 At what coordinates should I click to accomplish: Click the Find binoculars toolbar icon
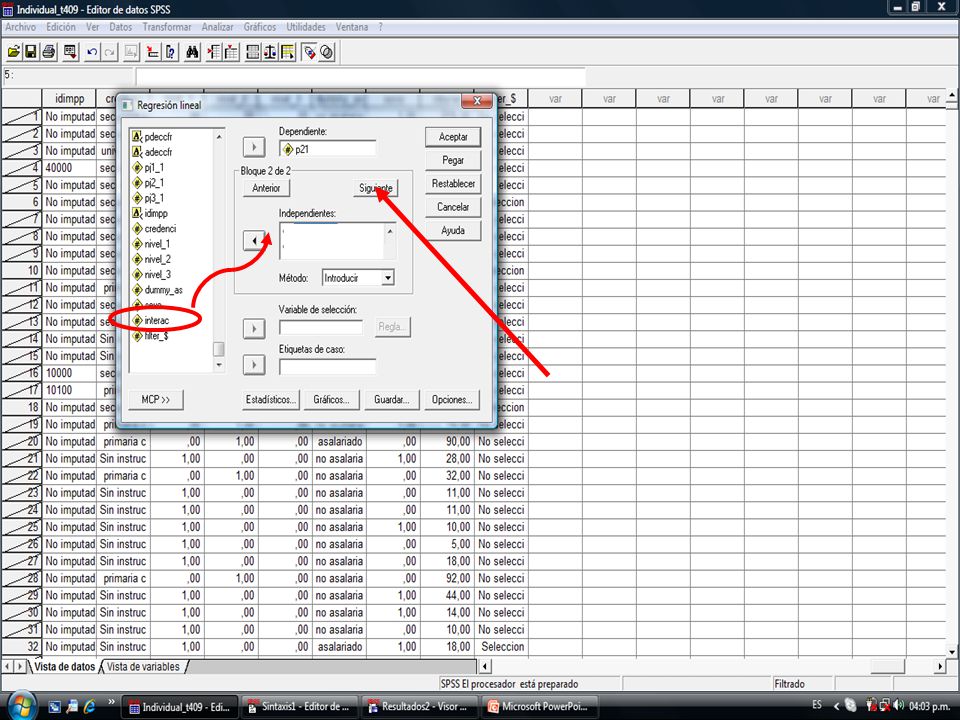coord(192,53)
